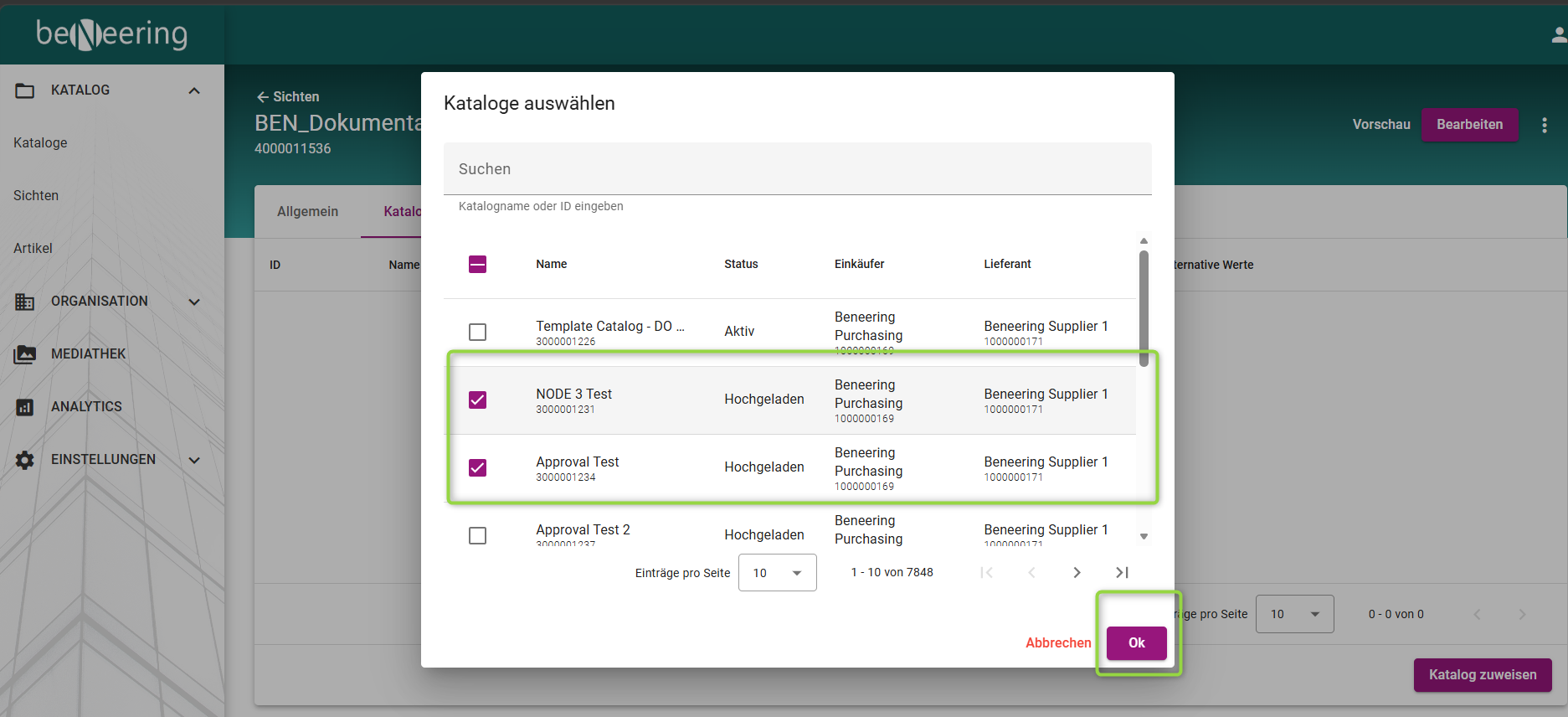
Task: Sort by the Name column header
Action: 551,265
